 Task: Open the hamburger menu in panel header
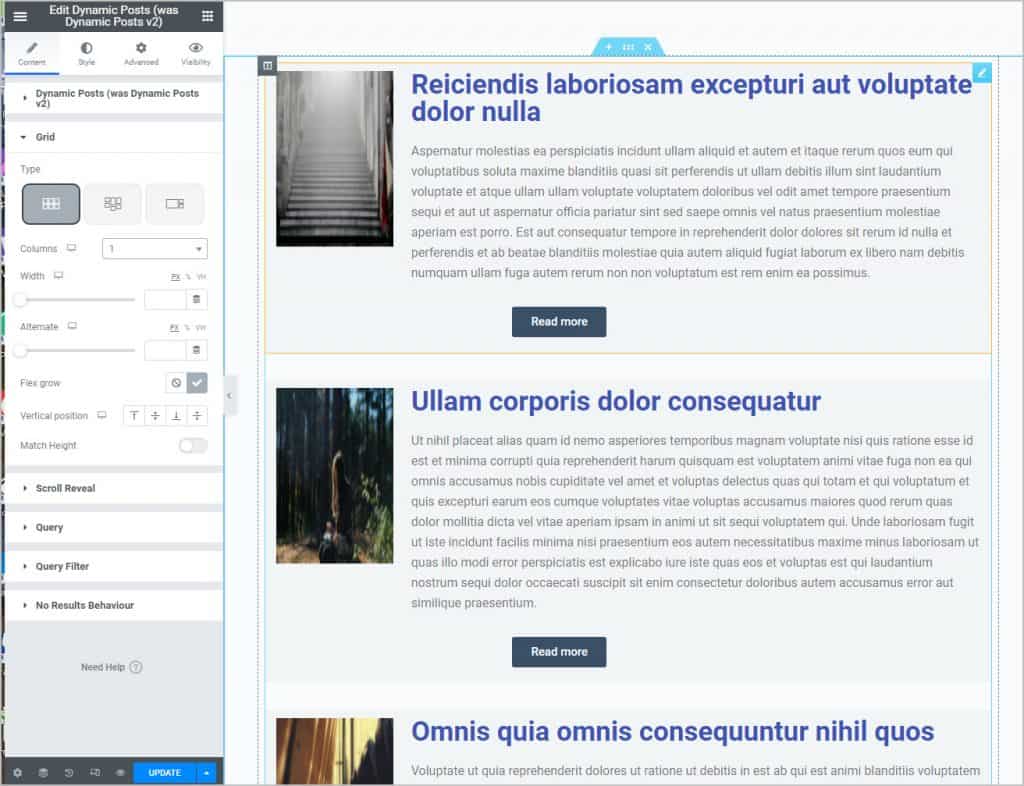point(20,16)
